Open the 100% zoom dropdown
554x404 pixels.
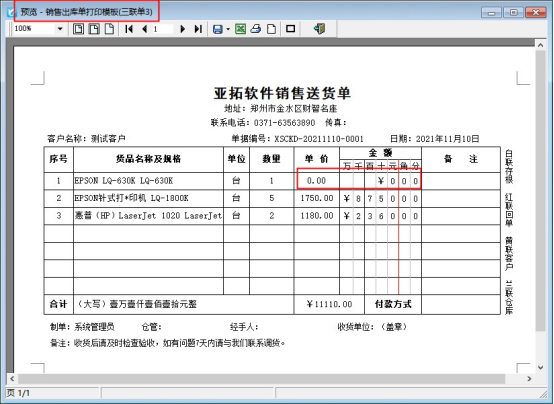60,29
